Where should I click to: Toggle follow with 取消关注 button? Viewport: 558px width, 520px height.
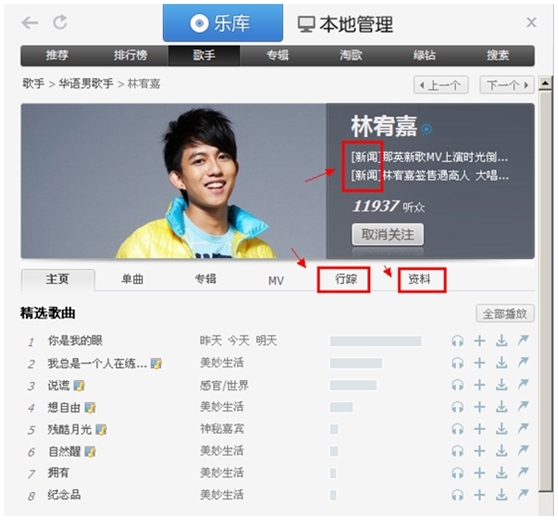click(x=388, y=234)
